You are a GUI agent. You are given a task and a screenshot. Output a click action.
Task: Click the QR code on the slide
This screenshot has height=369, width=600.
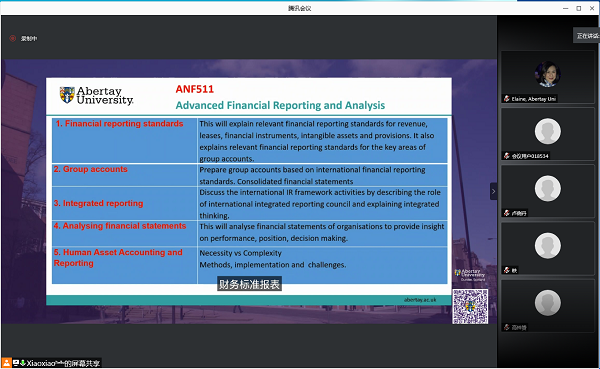[x=470, y=307]
